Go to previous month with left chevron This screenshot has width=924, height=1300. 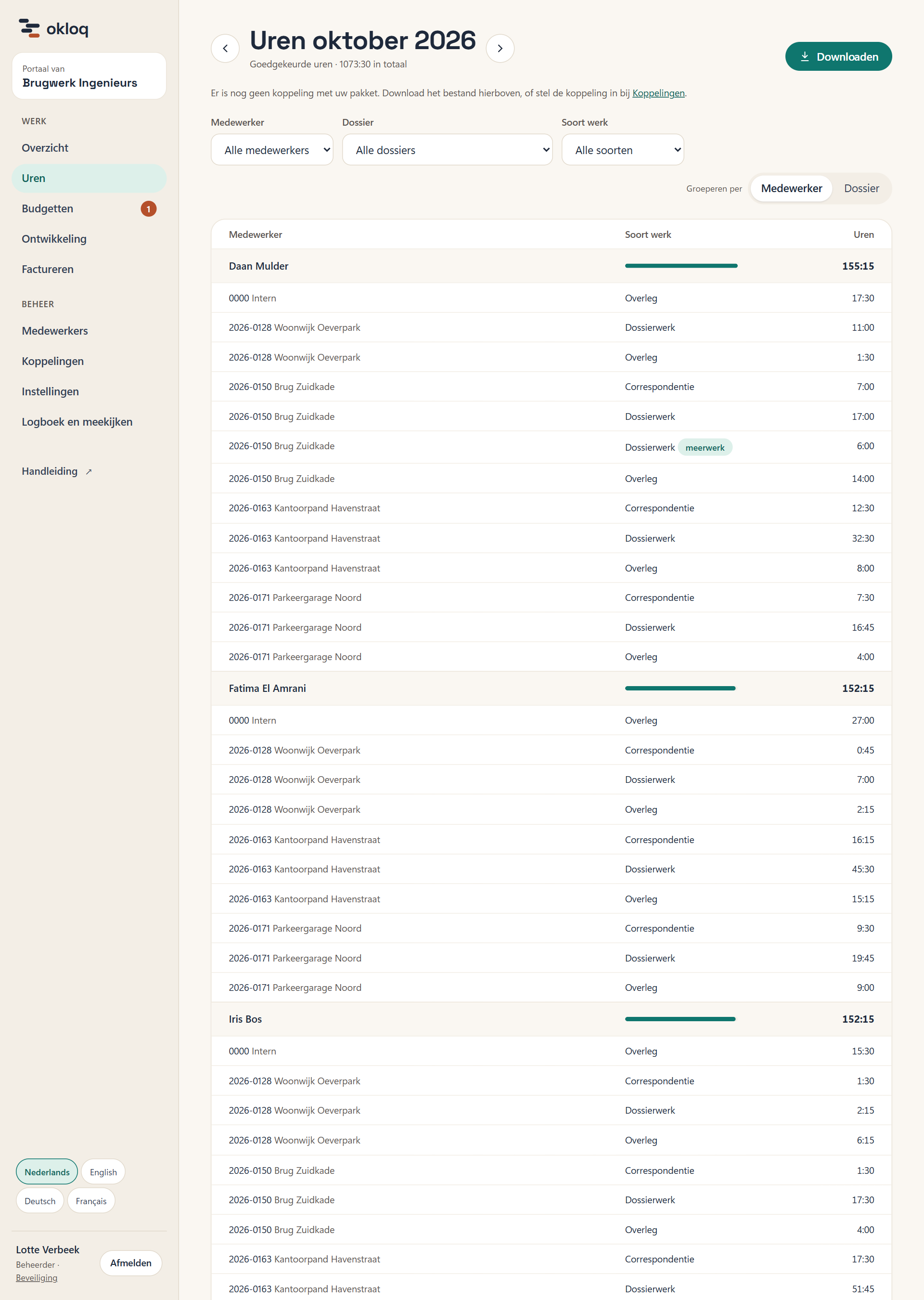tap(225, 48)
